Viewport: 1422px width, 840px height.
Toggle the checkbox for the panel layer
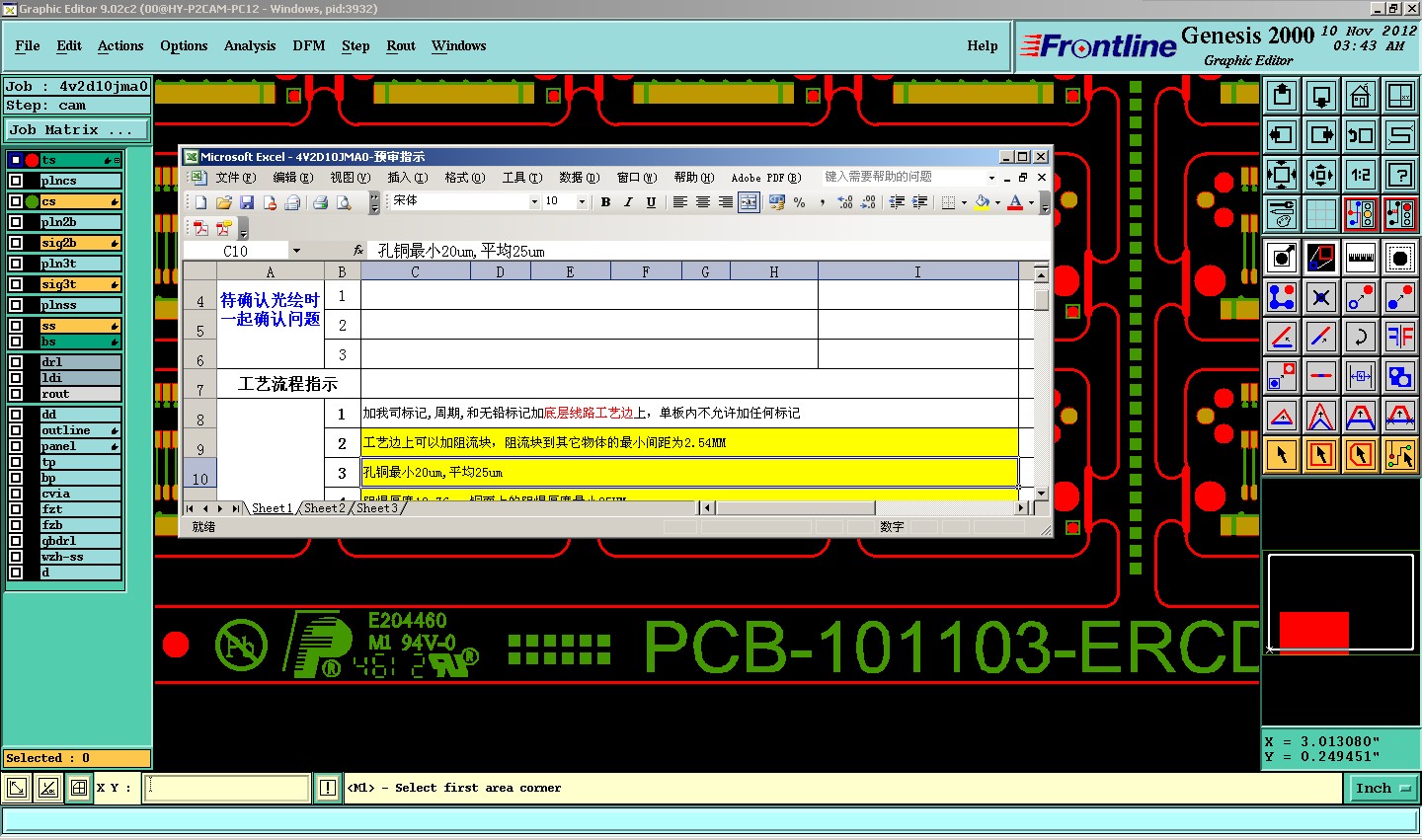(x=16, y=446)
